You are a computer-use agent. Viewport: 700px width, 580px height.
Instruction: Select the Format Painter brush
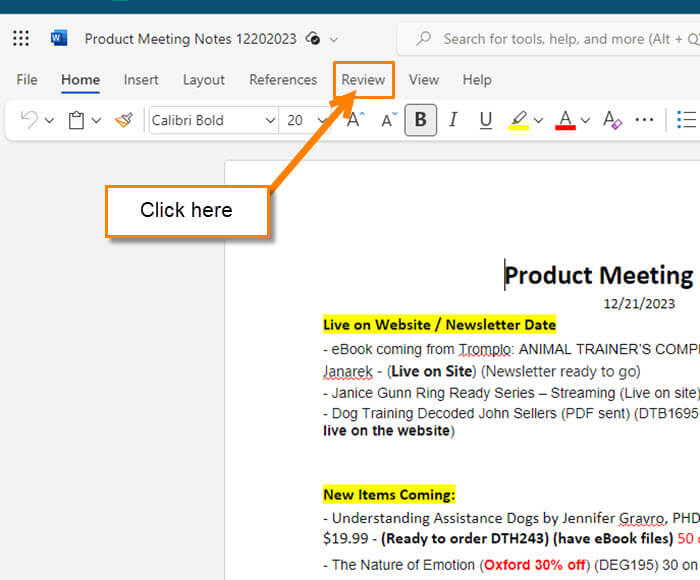[x=124, y=120]
